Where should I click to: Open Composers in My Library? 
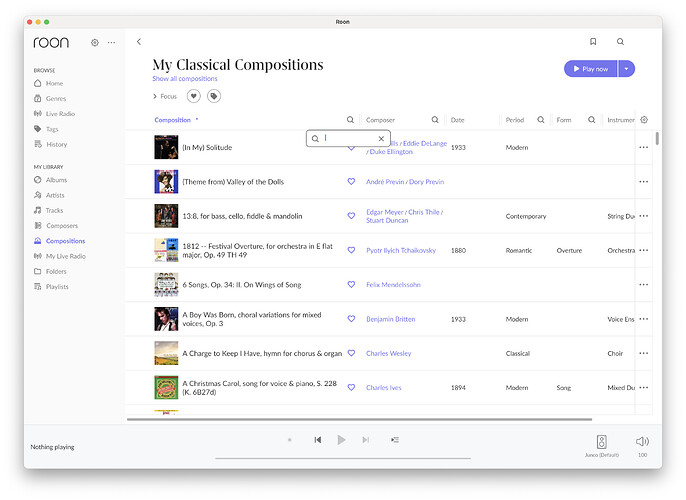(56, 226)
